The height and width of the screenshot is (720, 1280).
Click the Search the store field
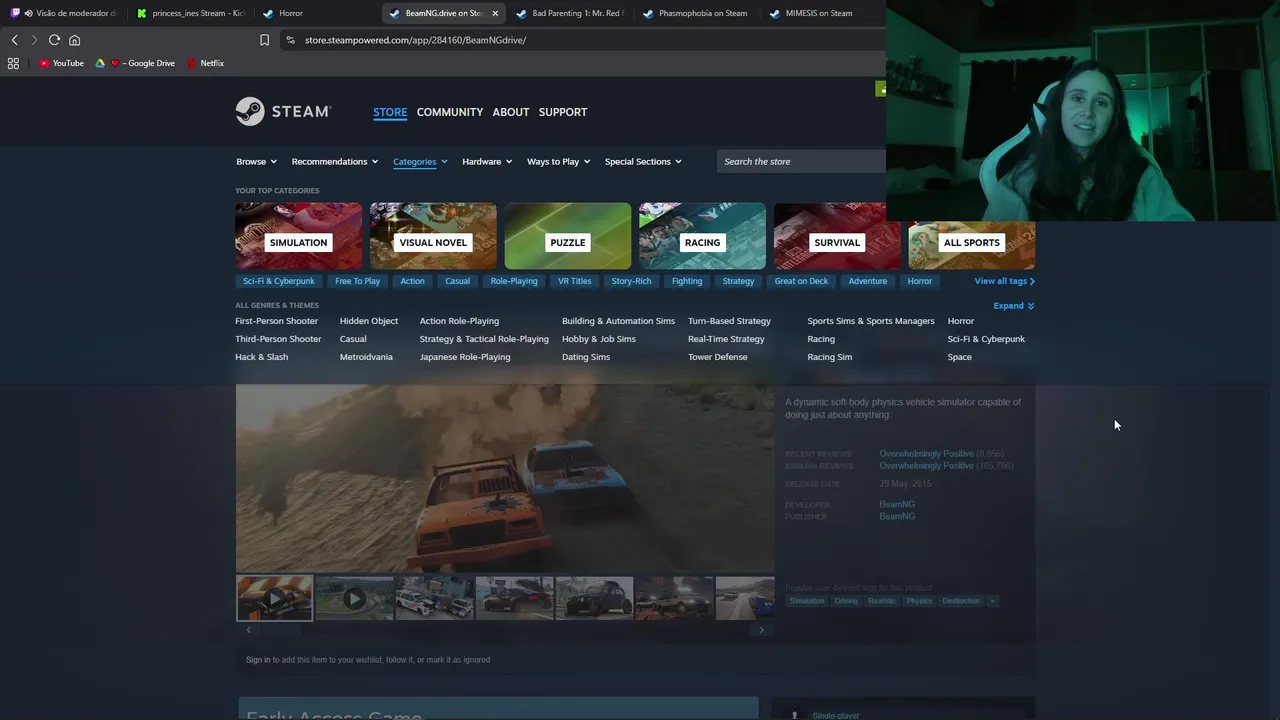(x=802, y=161)
